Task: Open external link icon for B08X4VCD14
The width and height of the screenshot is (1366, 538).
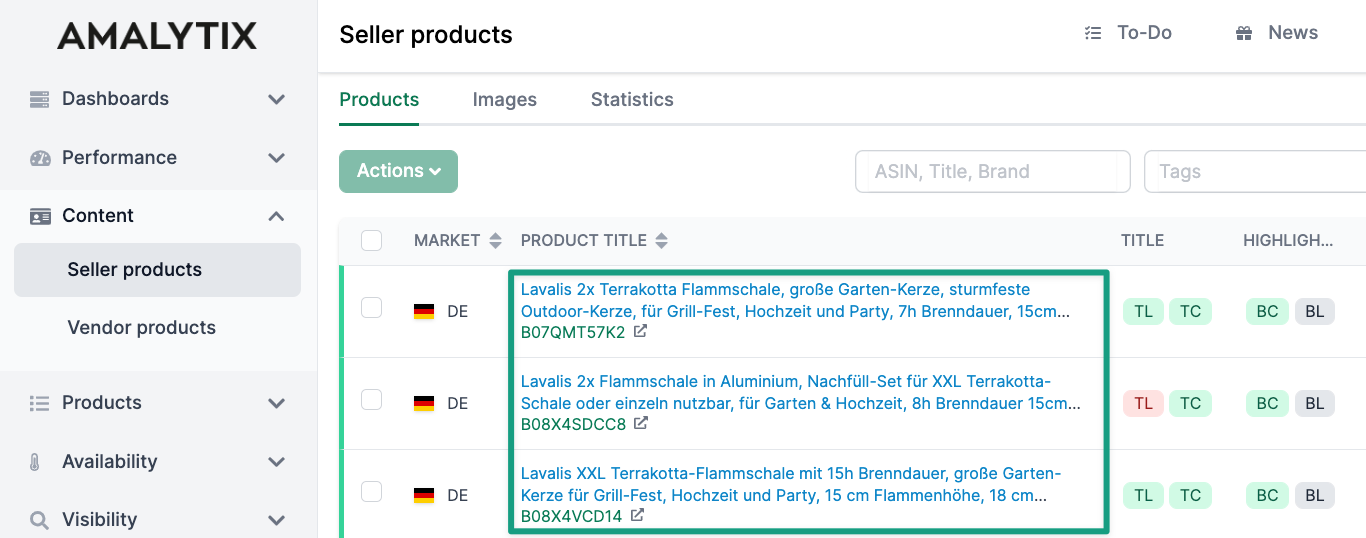Action: click(x=637, y=516)
